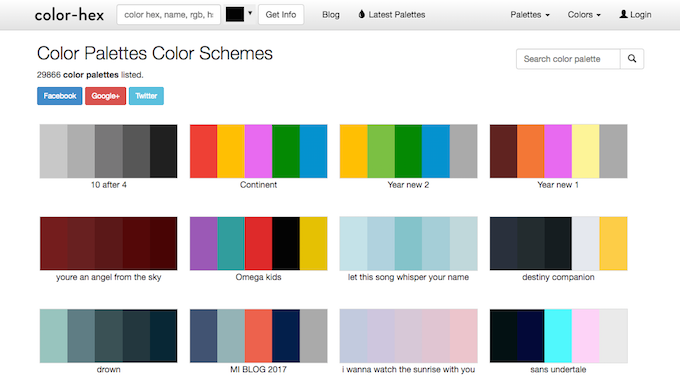This screenshot has width=680, height=387.
Task: Click the pale yellow swatch in Year new 1
Action: tap(585, 151)
